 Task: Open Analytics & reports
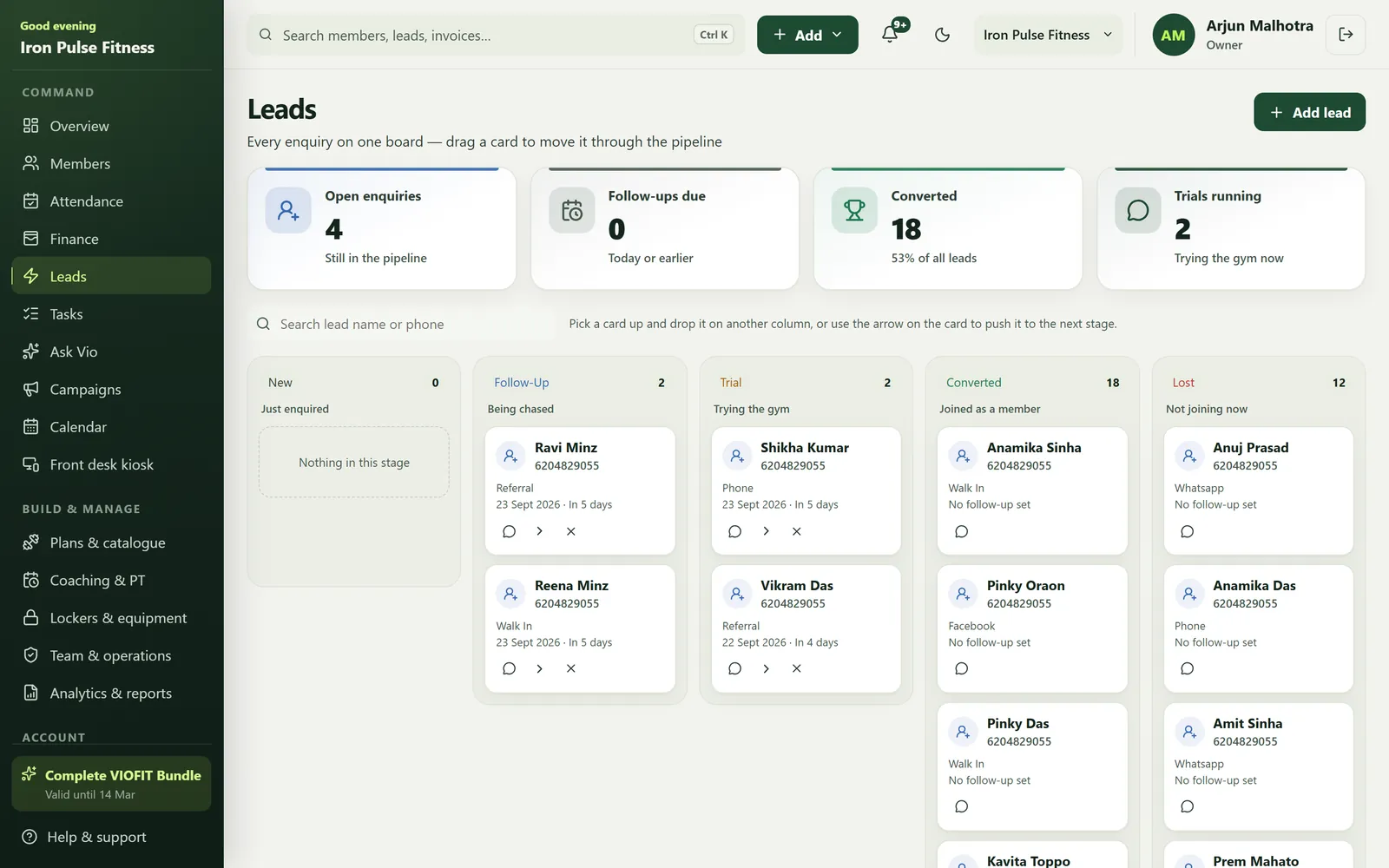pyautogui.click(x=111, y=693)
